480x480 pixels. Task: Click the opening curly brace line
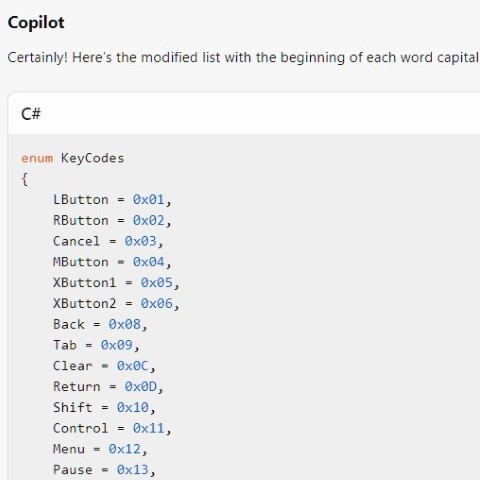[x=24, y=179]
